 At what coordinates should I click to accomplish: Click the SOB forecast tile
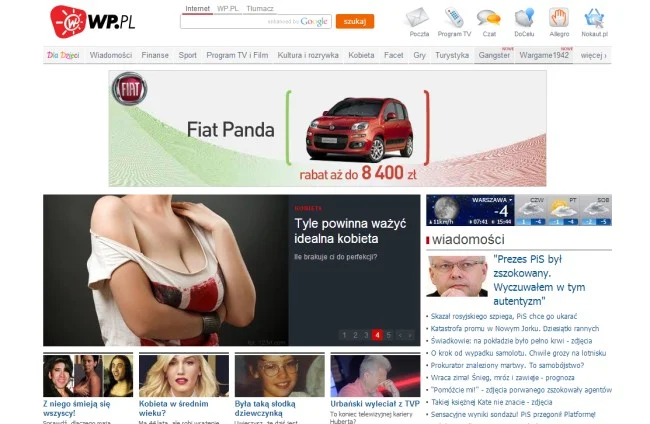596,210
